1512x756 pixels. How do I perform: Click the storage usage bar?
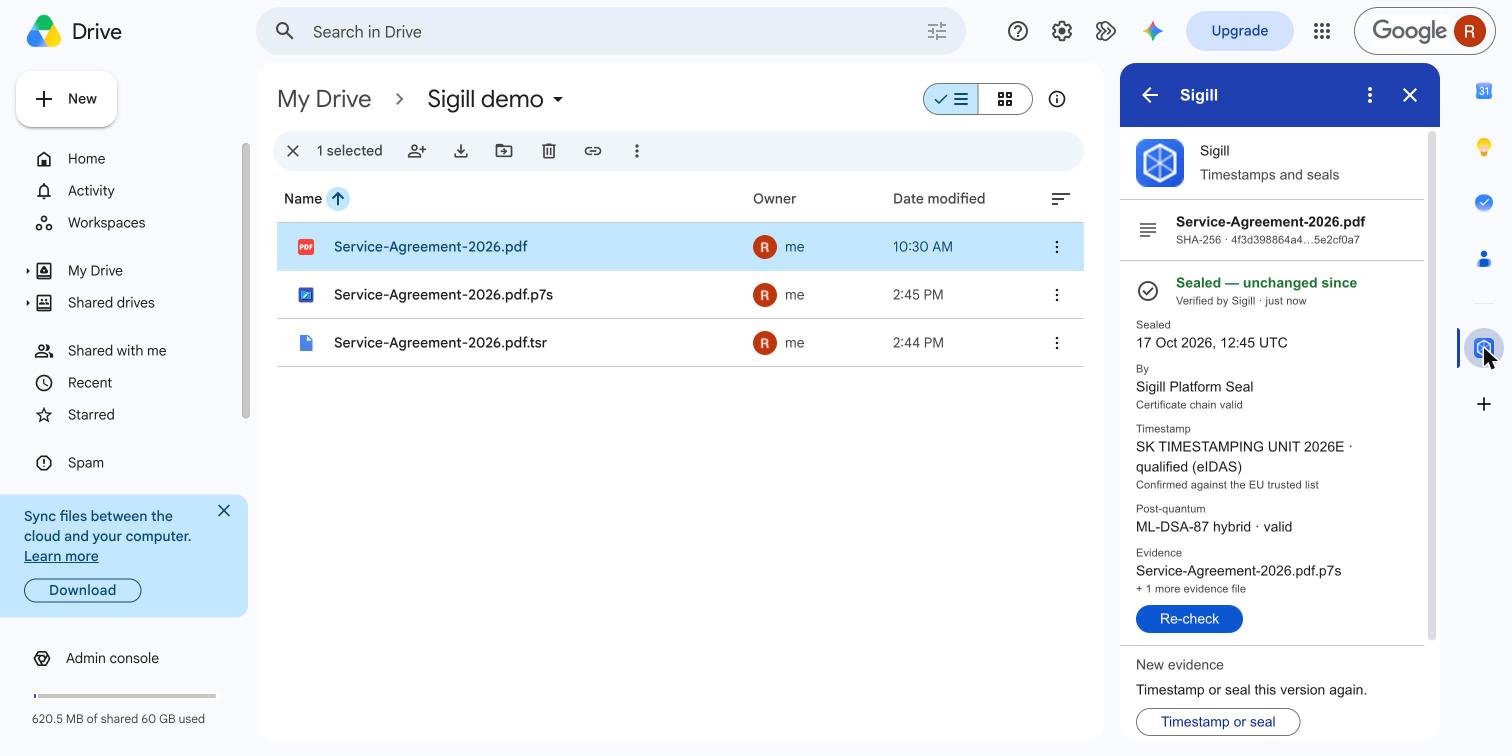[x=125, y=696]
